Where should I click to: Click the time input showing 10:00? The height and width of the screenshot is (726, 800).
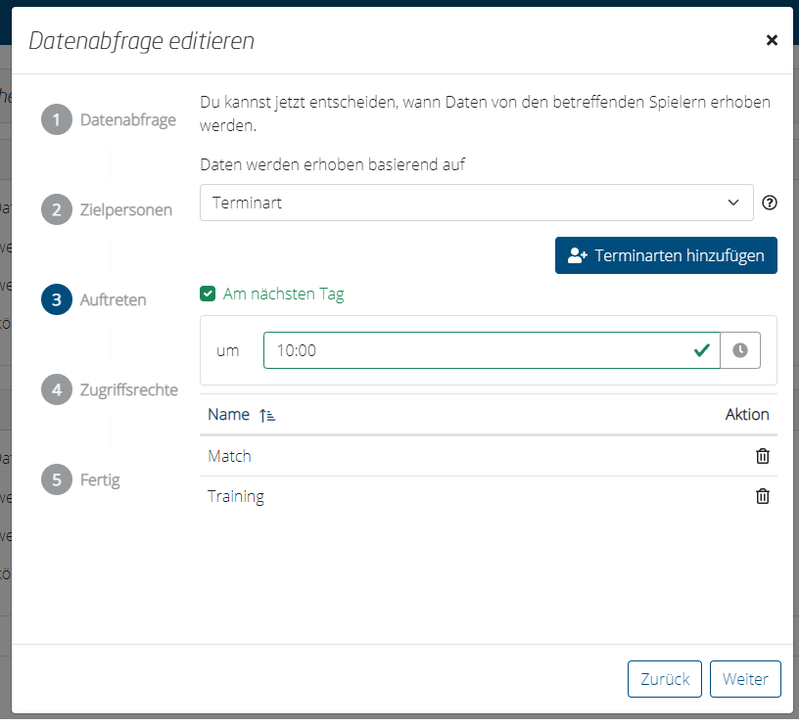pos(491,351)
